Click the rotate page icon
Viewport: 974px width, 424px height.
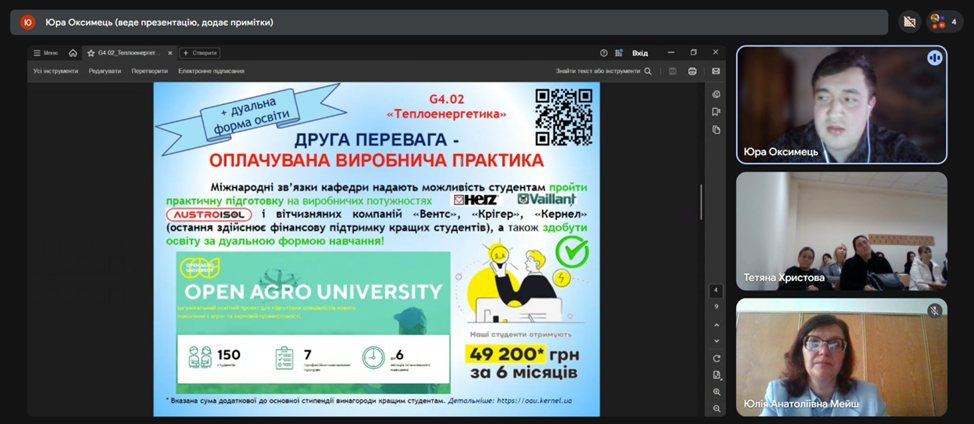coord(717,358)
